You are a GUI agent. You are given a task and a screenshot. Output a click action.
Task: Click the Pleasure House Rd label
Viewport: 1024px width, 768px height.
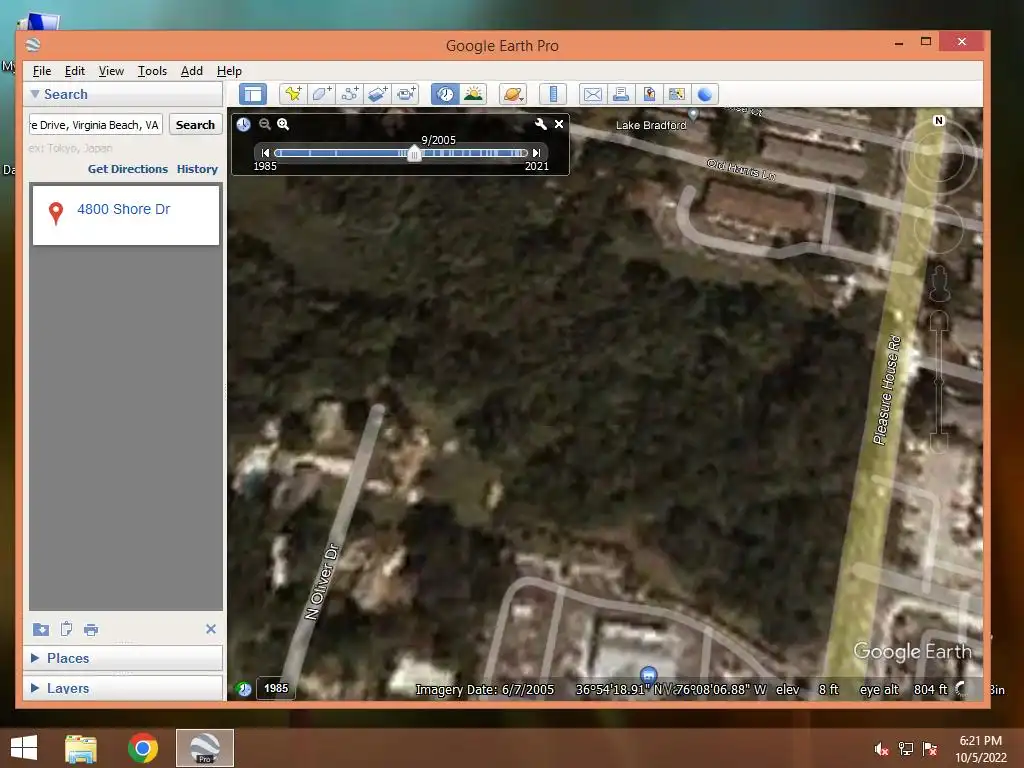tap(888, 390)
